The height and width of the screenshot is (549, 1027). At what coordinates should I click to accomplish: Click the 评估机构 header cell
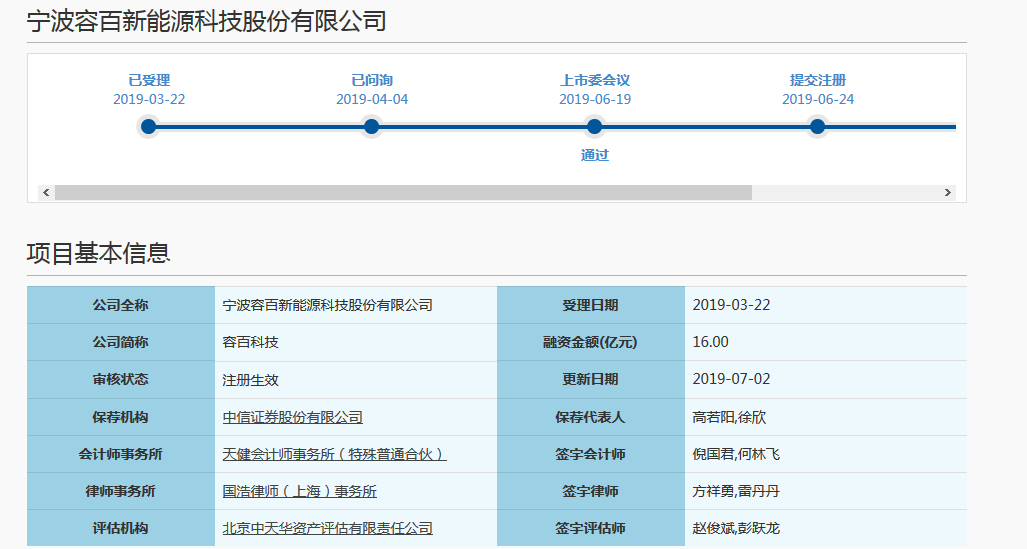click(x=121, y=528)
